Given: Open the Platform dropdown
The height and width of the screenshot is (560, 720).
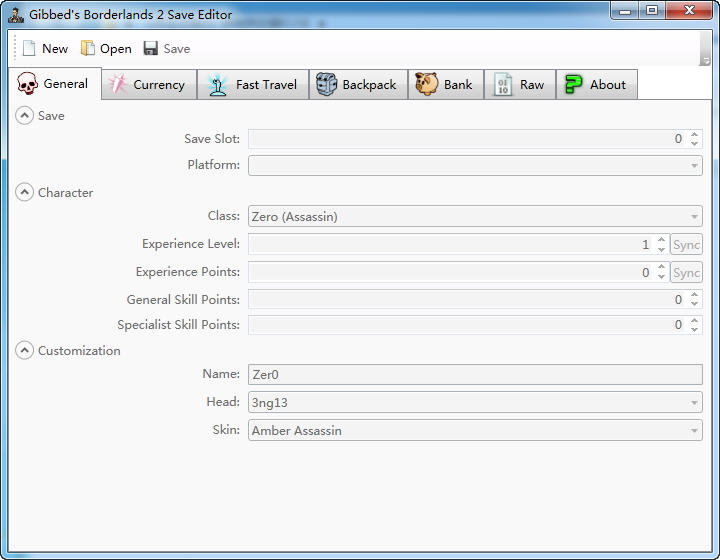Looking at the screenshot, I should pos(475,165).
